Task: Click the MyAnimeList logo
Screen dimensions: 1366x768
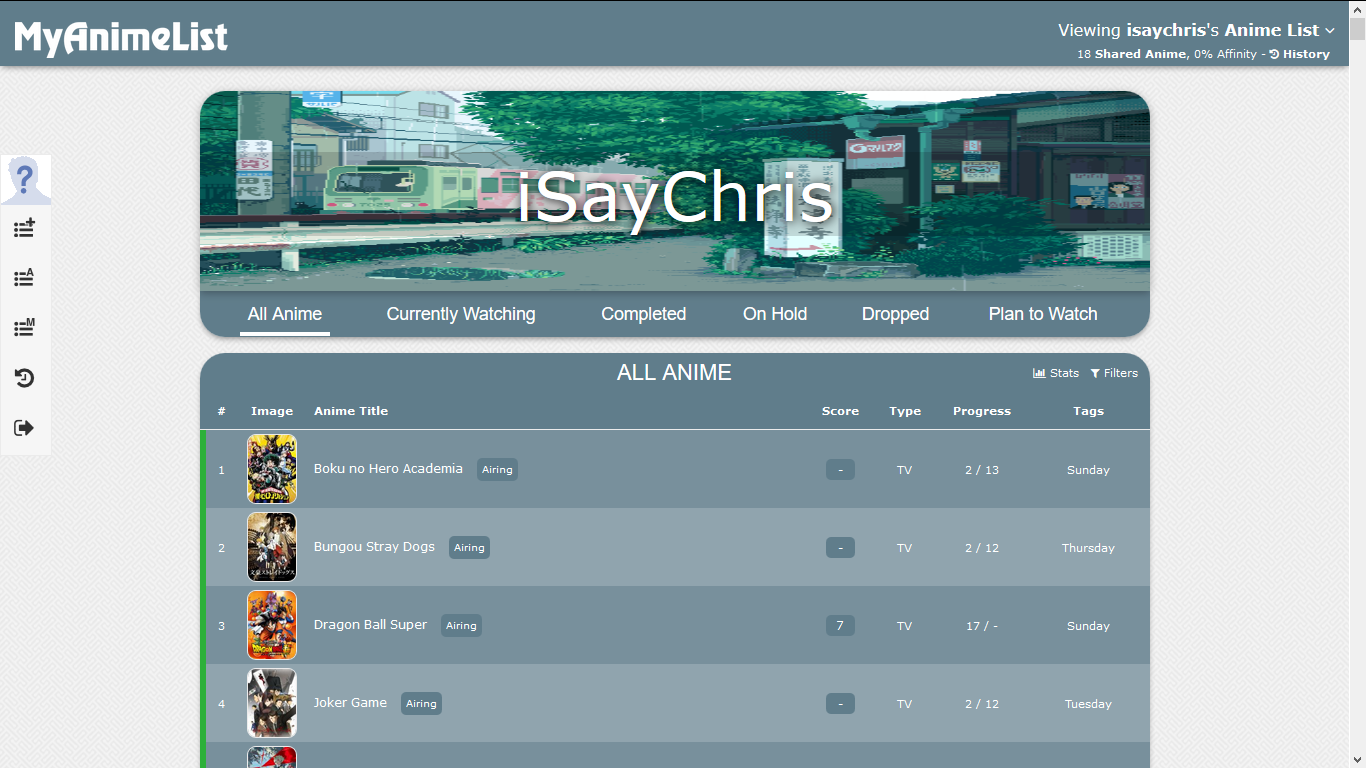Action: point(121,37)
